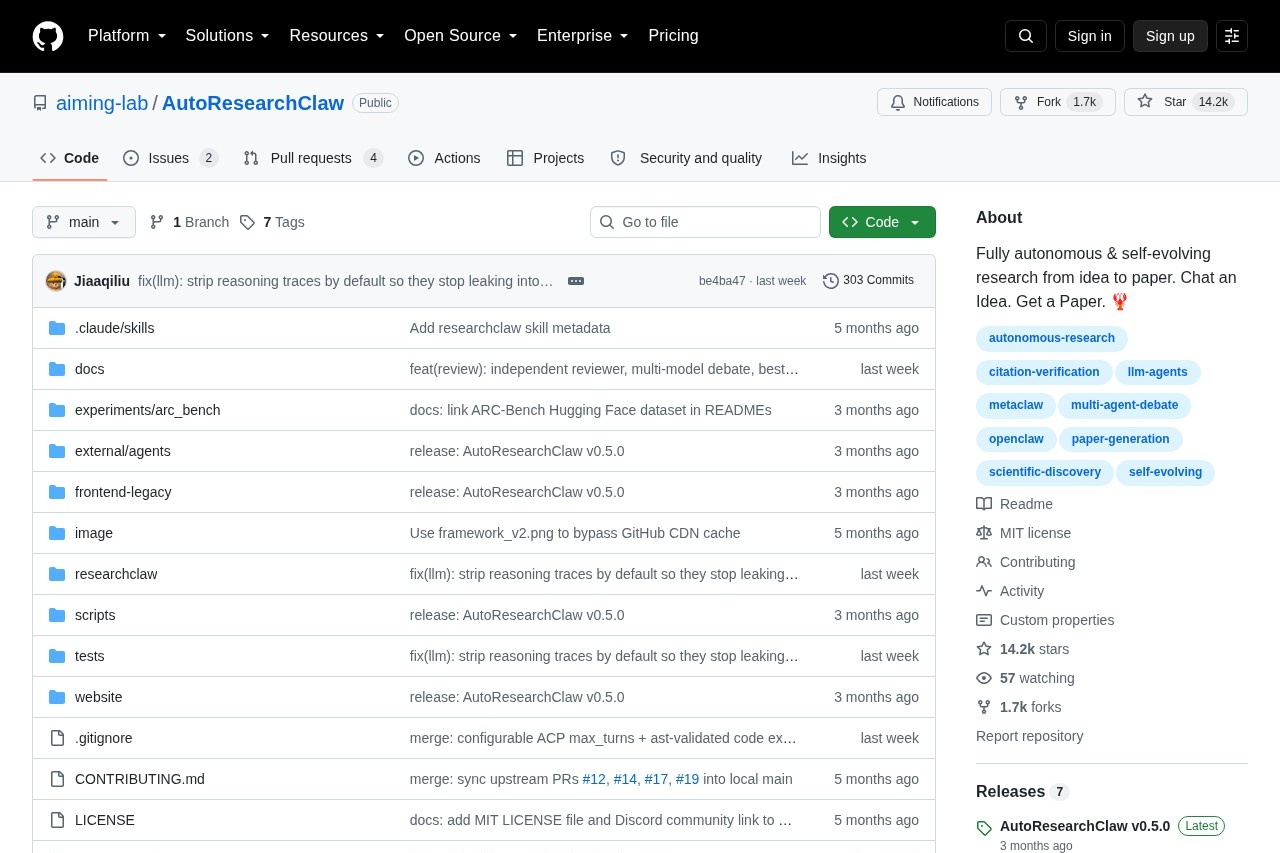Open the aiming-lab owner link
Screen dimensions: 1280x853
102,103
